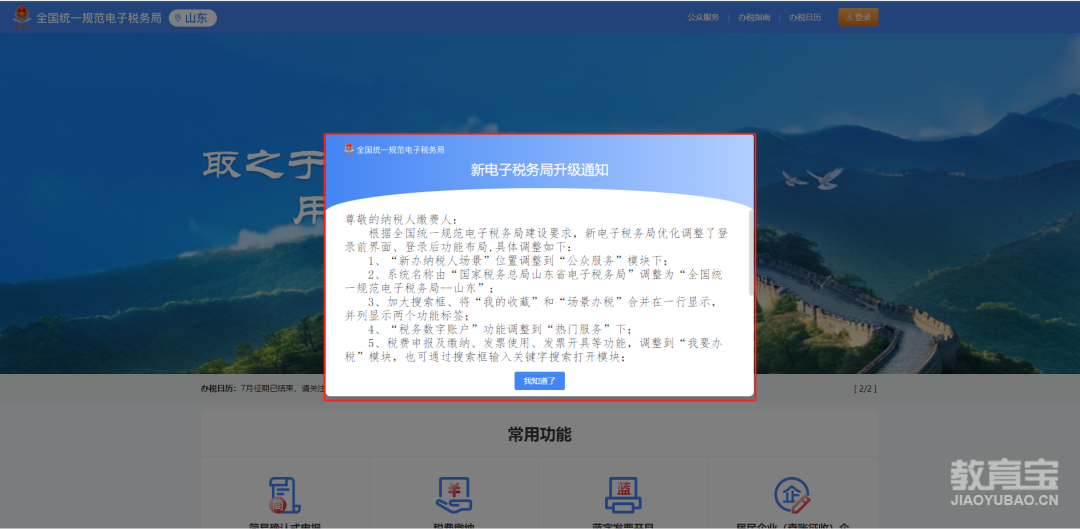Screen dimensions: 1080x529
Task: Click the 全国统一规范电子税务局 title in the header
Action: pos(99,18)
